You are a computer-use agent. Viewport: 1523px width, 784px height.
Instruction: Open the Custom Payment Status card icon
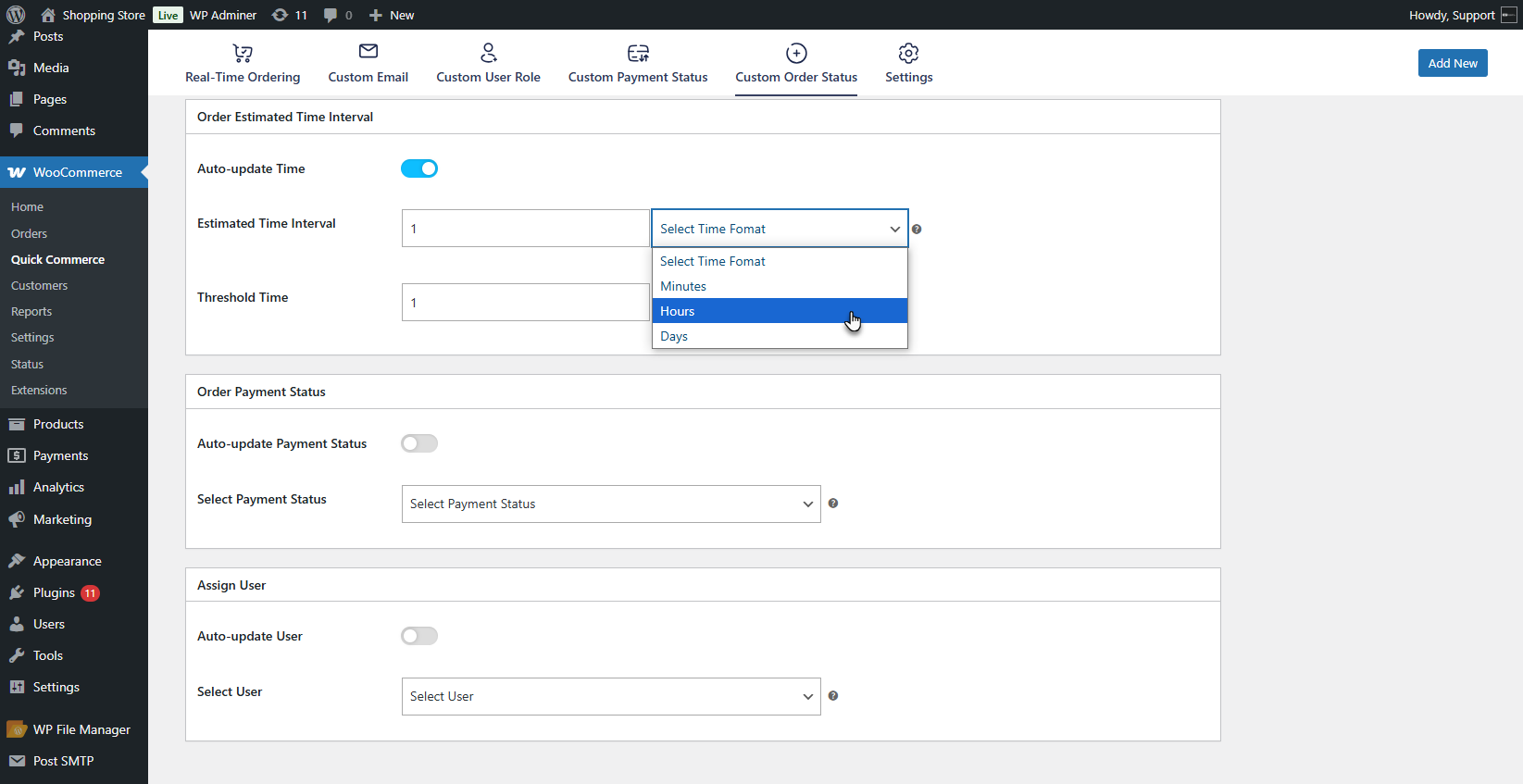click(638, 53)
